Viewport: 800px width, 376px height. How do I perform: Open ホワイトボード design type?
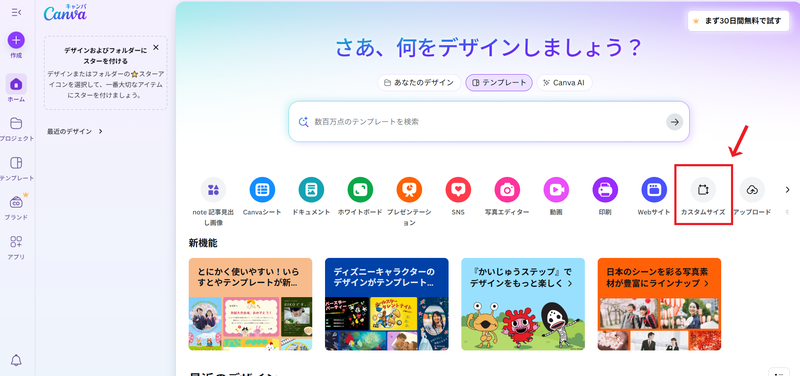(x=360, y=197)
